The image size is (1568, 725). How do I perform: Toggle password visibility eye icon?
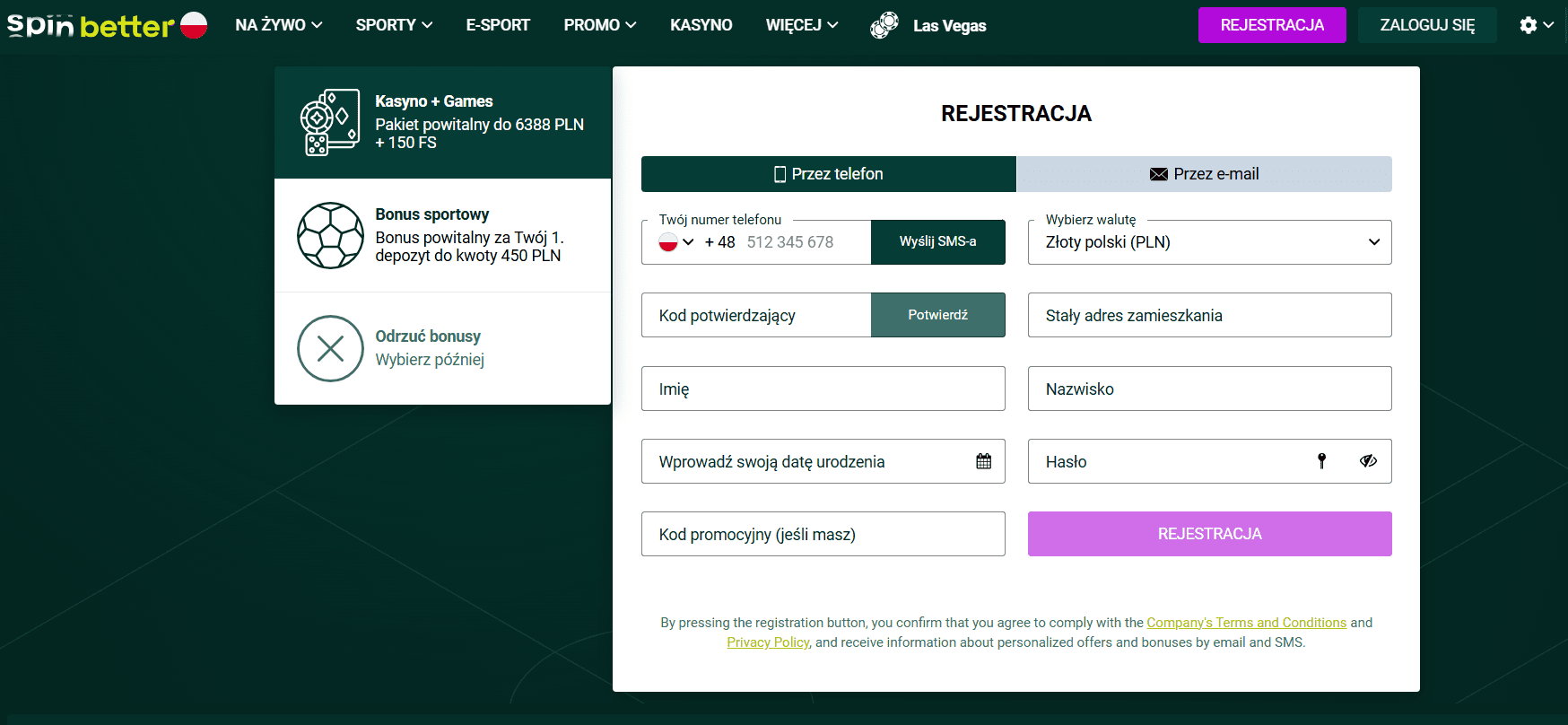coord(1368,461)
